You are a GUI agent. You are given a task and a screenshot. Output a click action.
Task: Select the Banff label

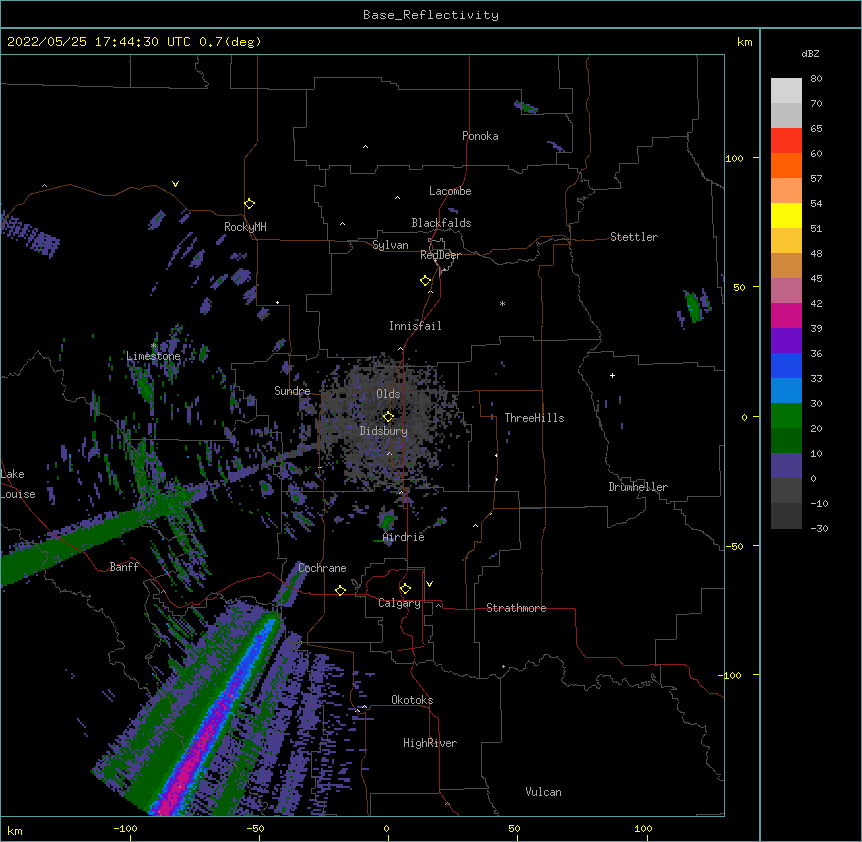coord(124,567)
